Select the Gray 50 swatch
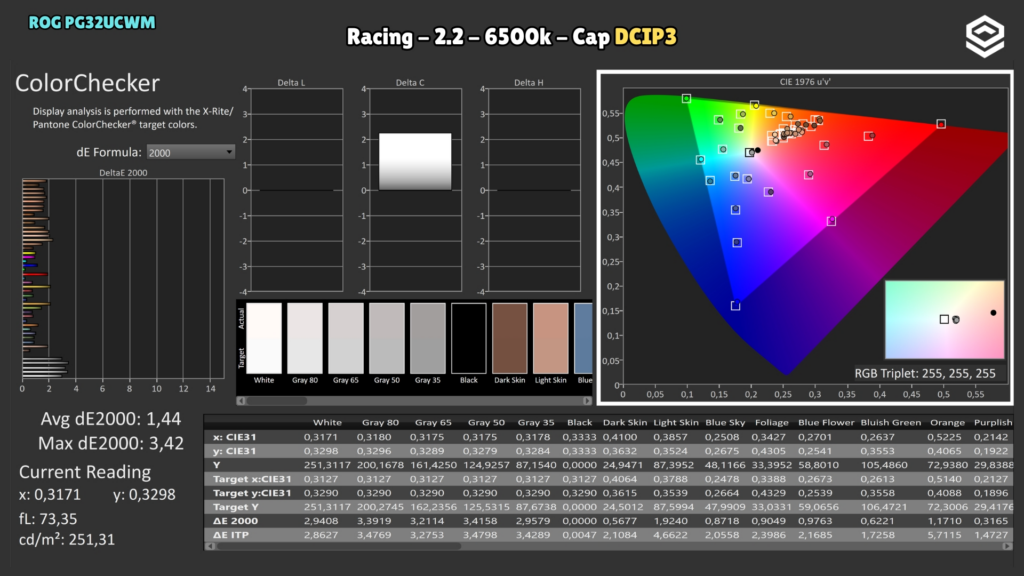The width and height of the screenshot is (1024, 576). pyautogui.click(x=387, y=338)
